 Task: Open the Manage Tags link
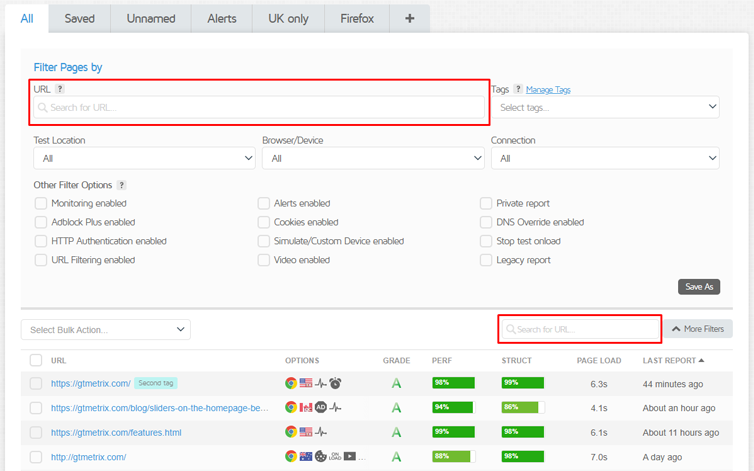[548, 90]
